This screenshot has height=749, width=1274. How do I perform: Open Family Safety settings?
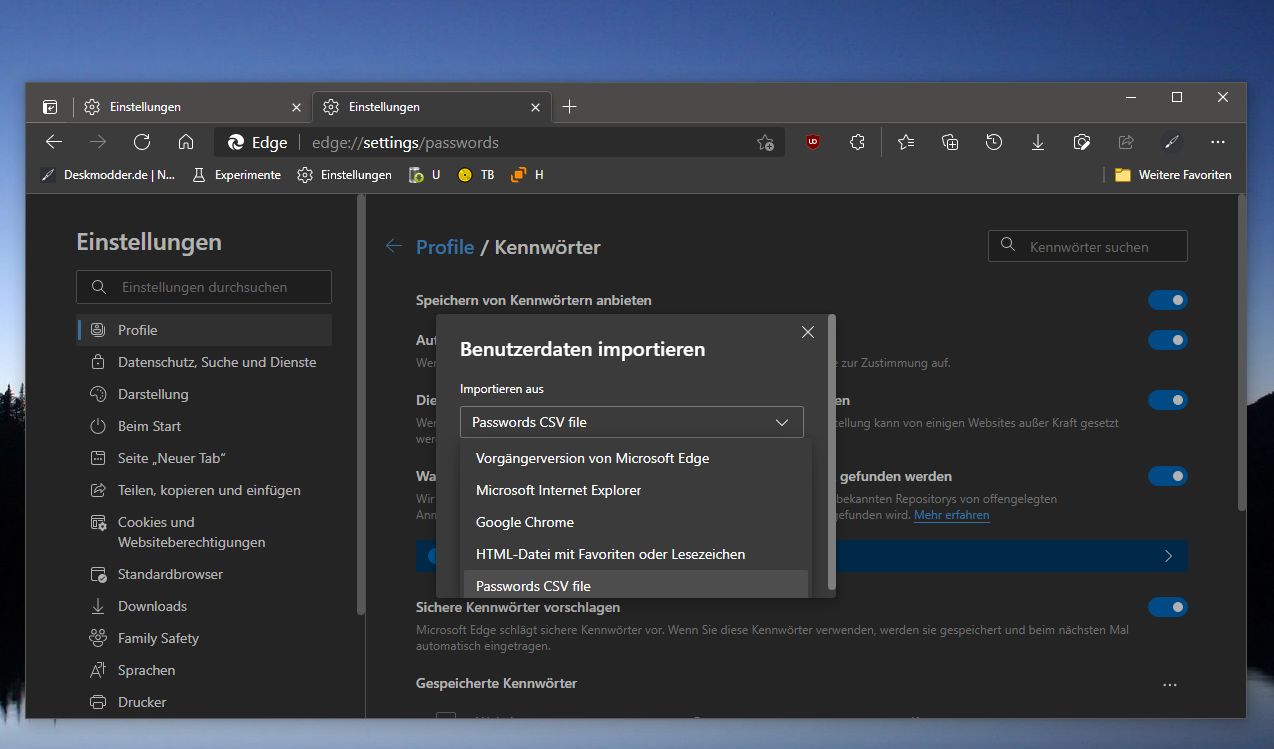204,638
